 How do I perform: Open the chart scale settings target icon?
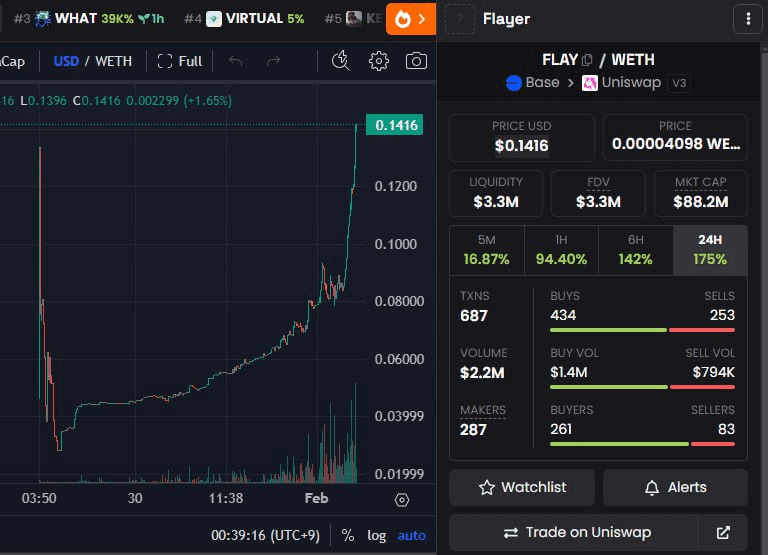point(402,500)
